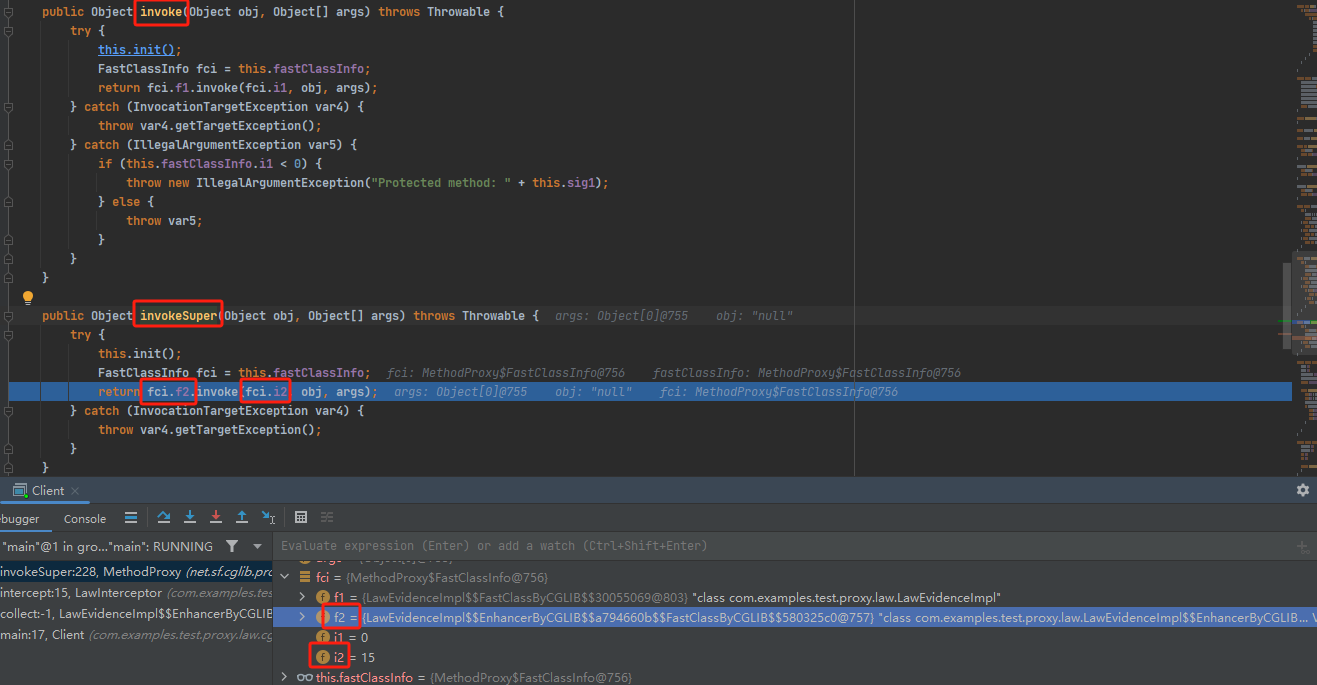The height and width of the screenshot is (685, 1317).
Task: Open the debug panel settings gear
Action: (x=1302, y=490)
